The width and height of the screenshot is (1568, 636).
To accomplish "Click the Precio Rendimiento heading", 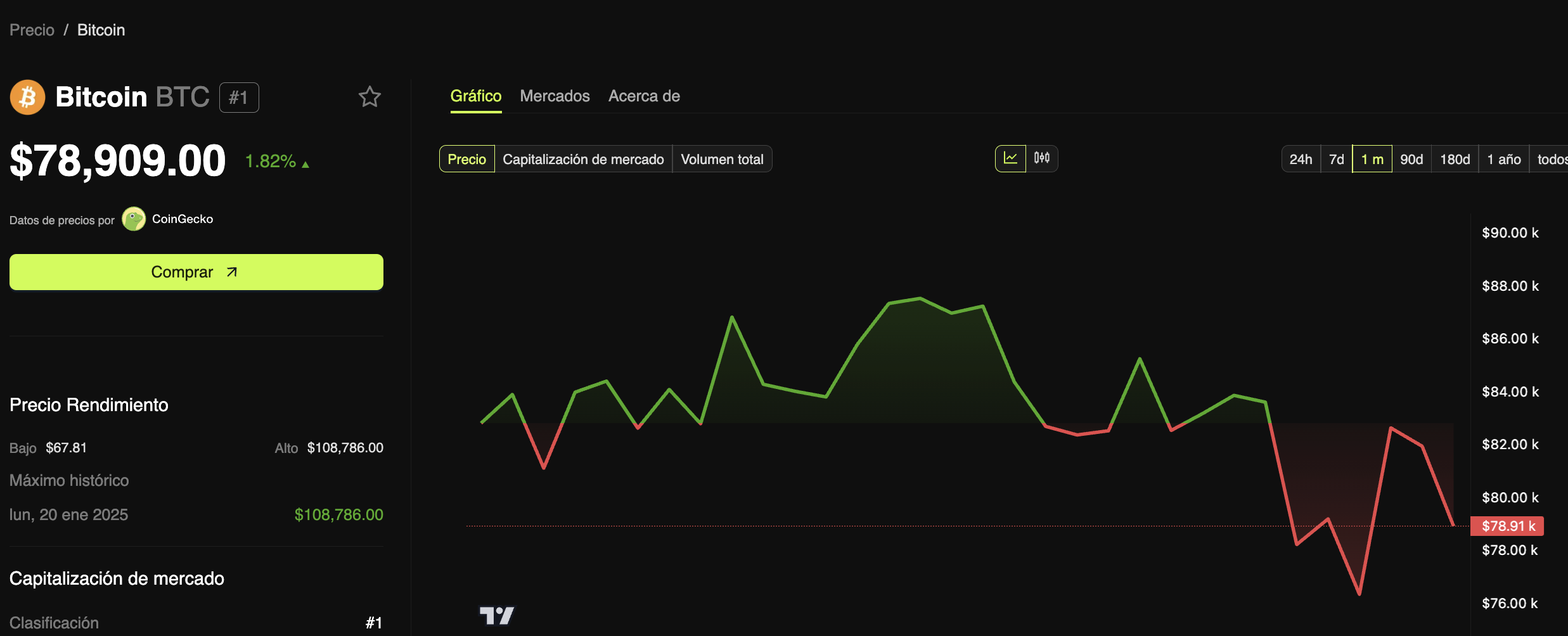I will (89, 405).
